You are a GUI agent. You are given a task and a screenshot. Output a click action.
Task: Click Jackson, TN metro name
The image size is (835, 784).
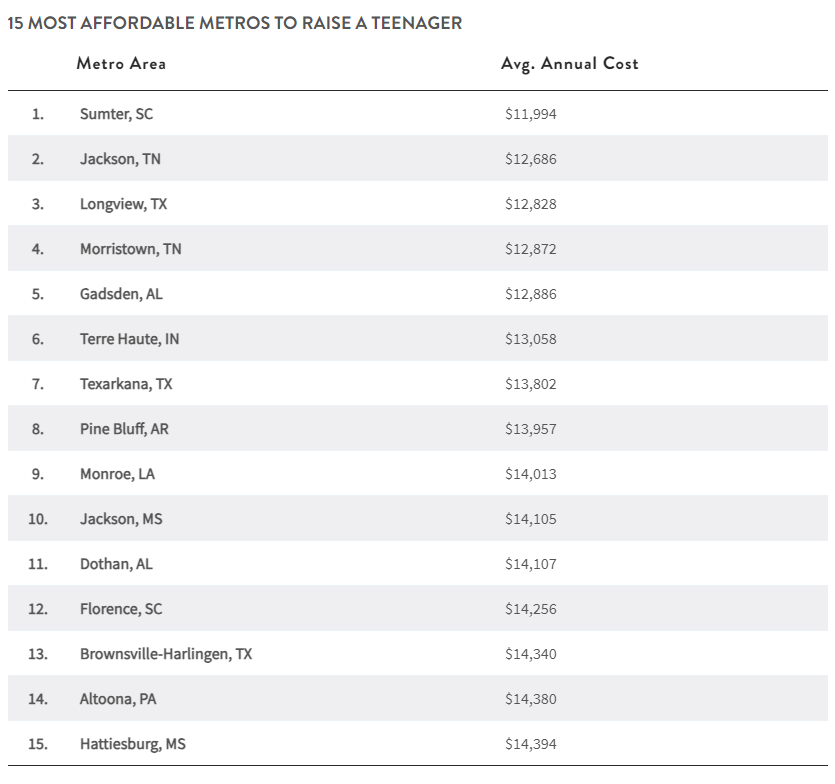click(120, 159)
